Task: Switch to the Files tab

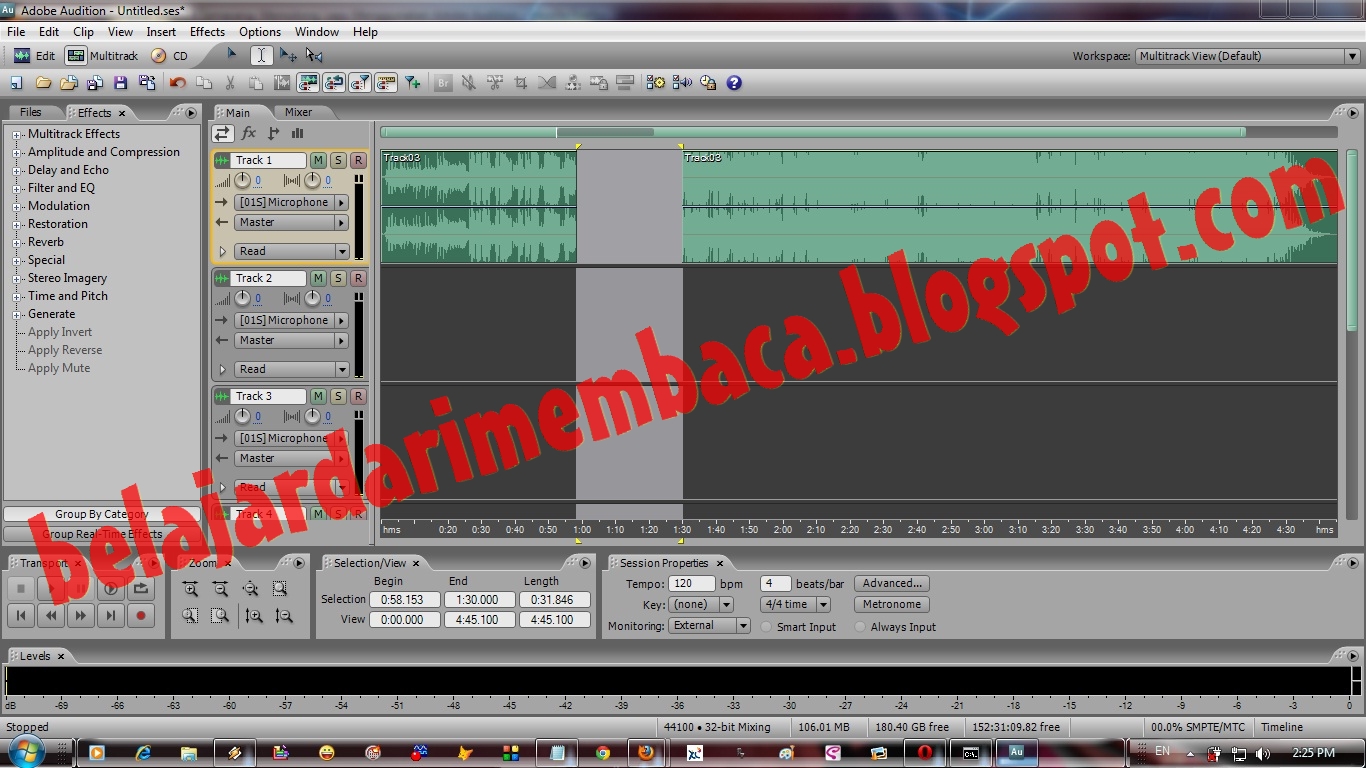Action: (31, 112)
